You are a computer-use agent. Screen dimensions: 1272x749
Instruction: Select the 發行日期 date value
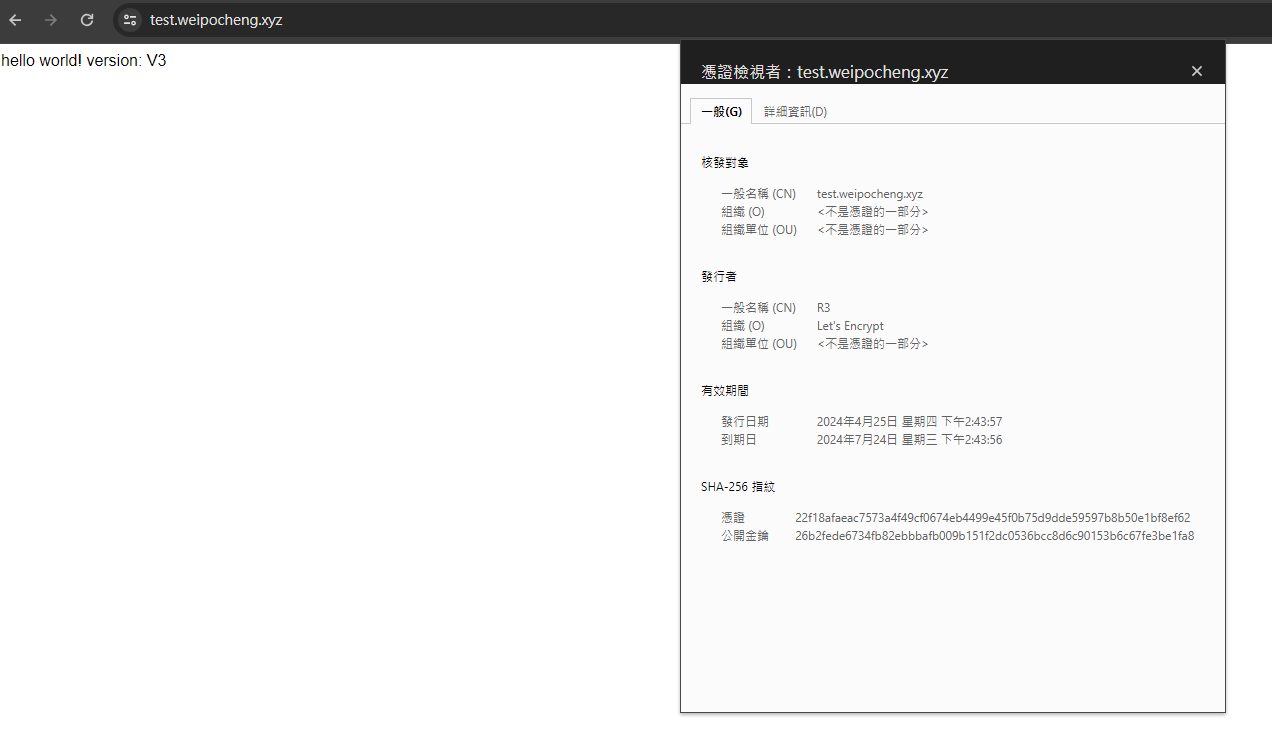click(909, 422)
